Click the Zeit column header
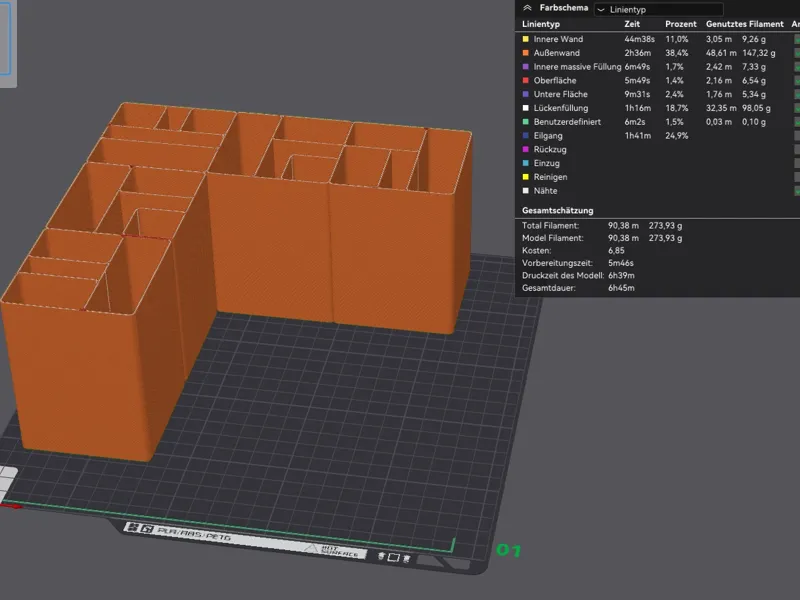This screenshot has width=800, height=600. 632,24
